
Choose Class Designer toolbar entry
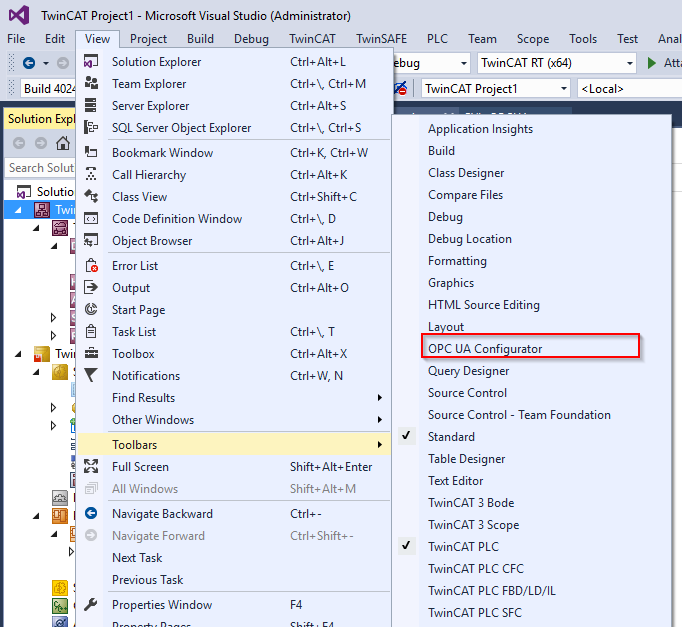pos(466,173)
